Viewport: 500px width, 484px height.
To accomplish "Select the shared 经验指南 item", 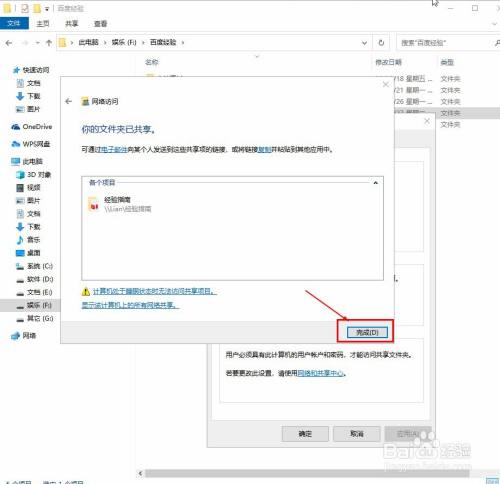I will point(120,204).
